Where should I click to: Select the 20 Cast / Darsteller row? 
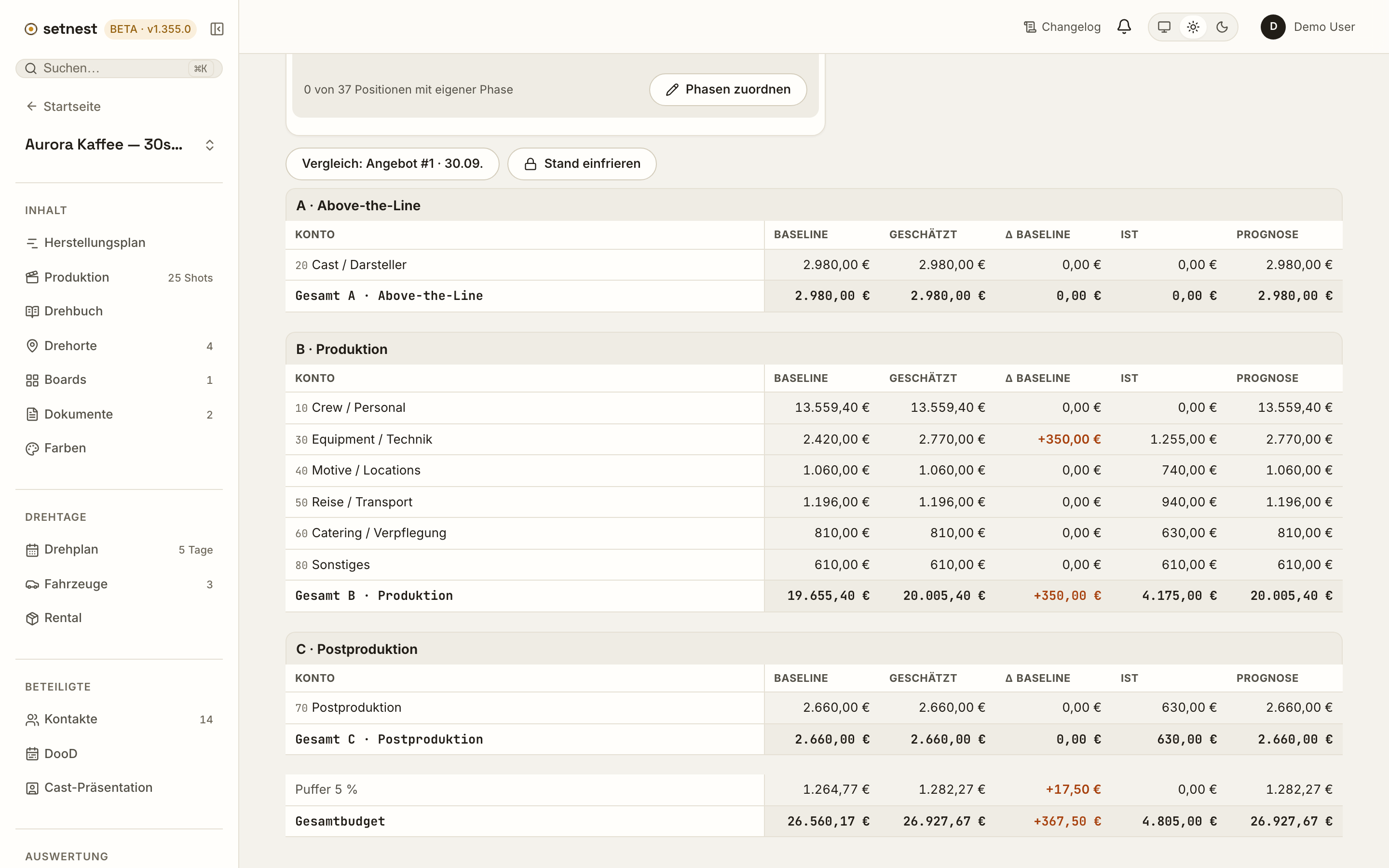814,265
